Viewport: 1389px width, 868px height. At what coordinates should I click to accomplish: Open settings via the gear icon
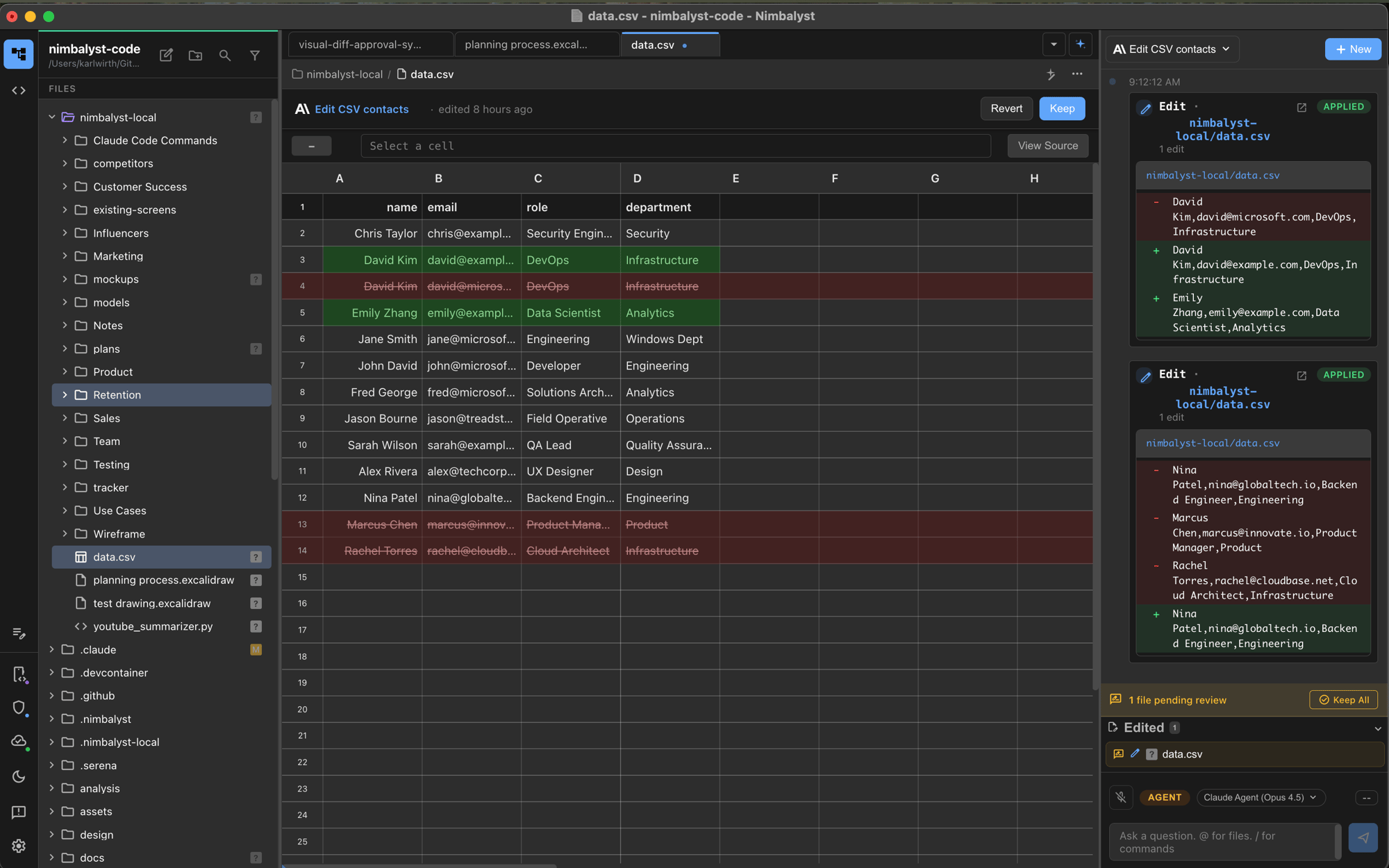click(x=18, y=846)
